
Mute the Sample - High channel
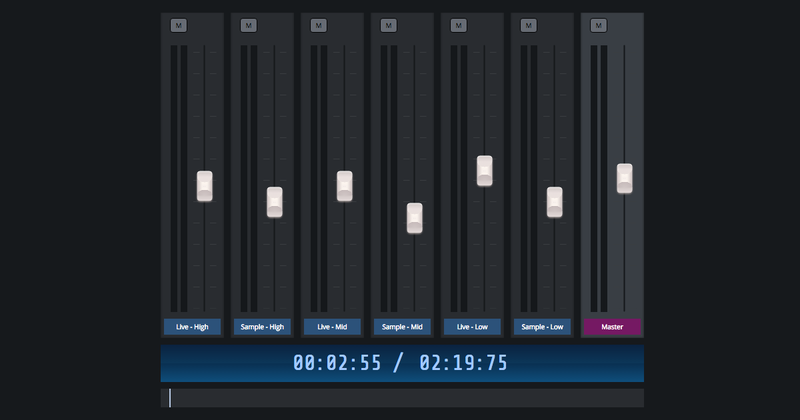tap(248, 25)
